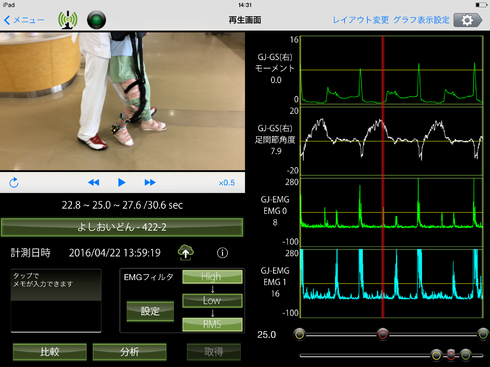
Task: Change the ×0.5 playback speed
Action: pos(227,183)
